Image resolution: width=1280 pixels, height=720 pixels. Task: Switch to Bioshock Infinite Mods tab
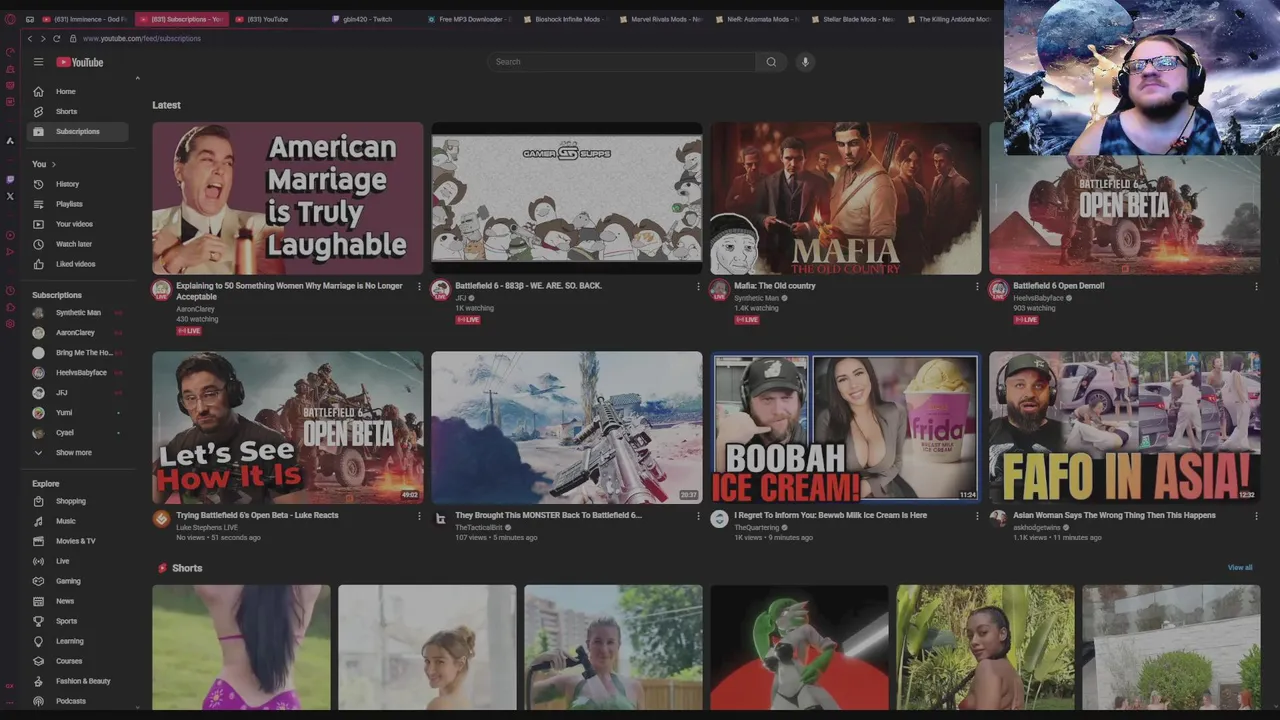click(x=565, y=19)
